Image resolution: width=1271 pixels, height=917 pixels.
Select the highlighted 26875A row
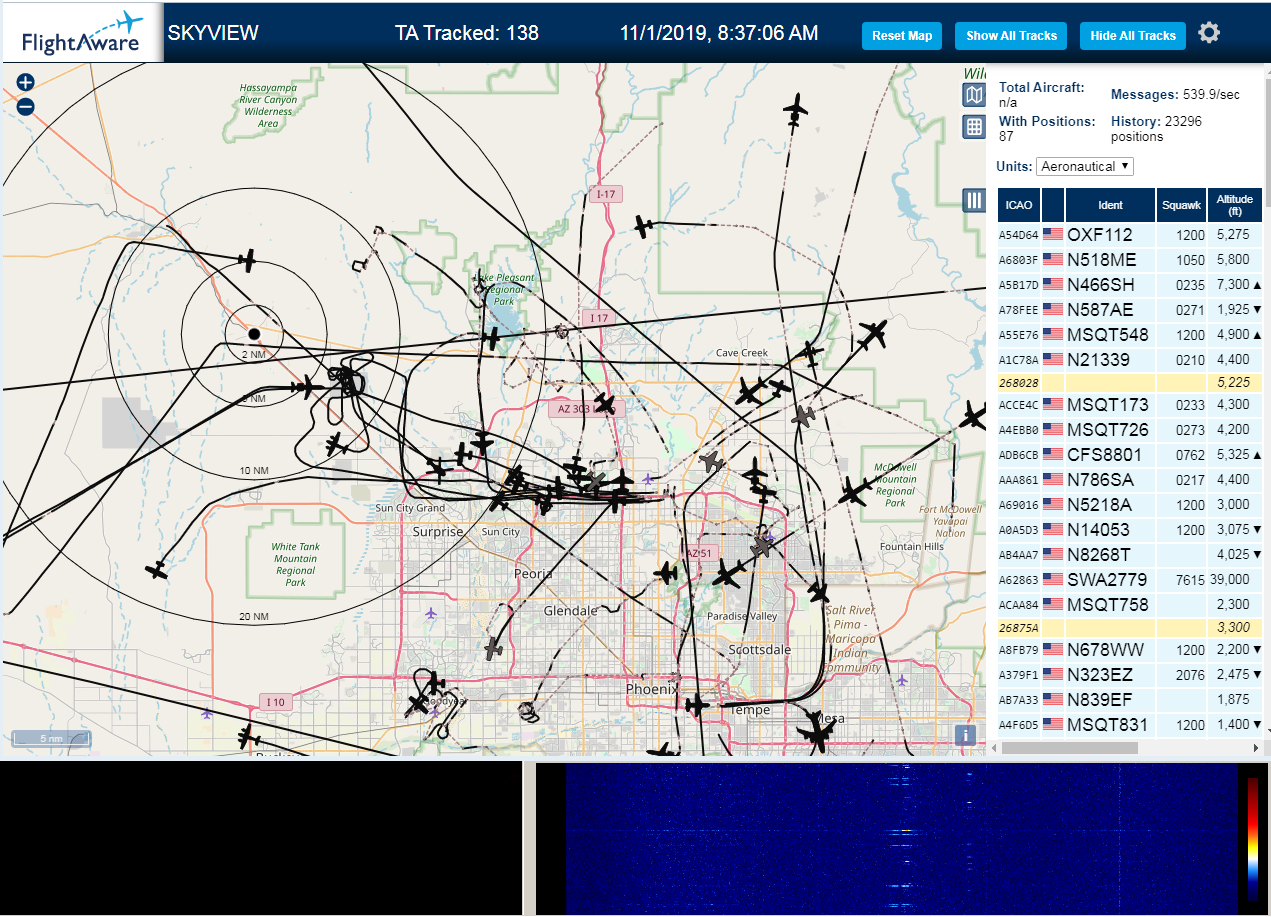pos(1129,628)
